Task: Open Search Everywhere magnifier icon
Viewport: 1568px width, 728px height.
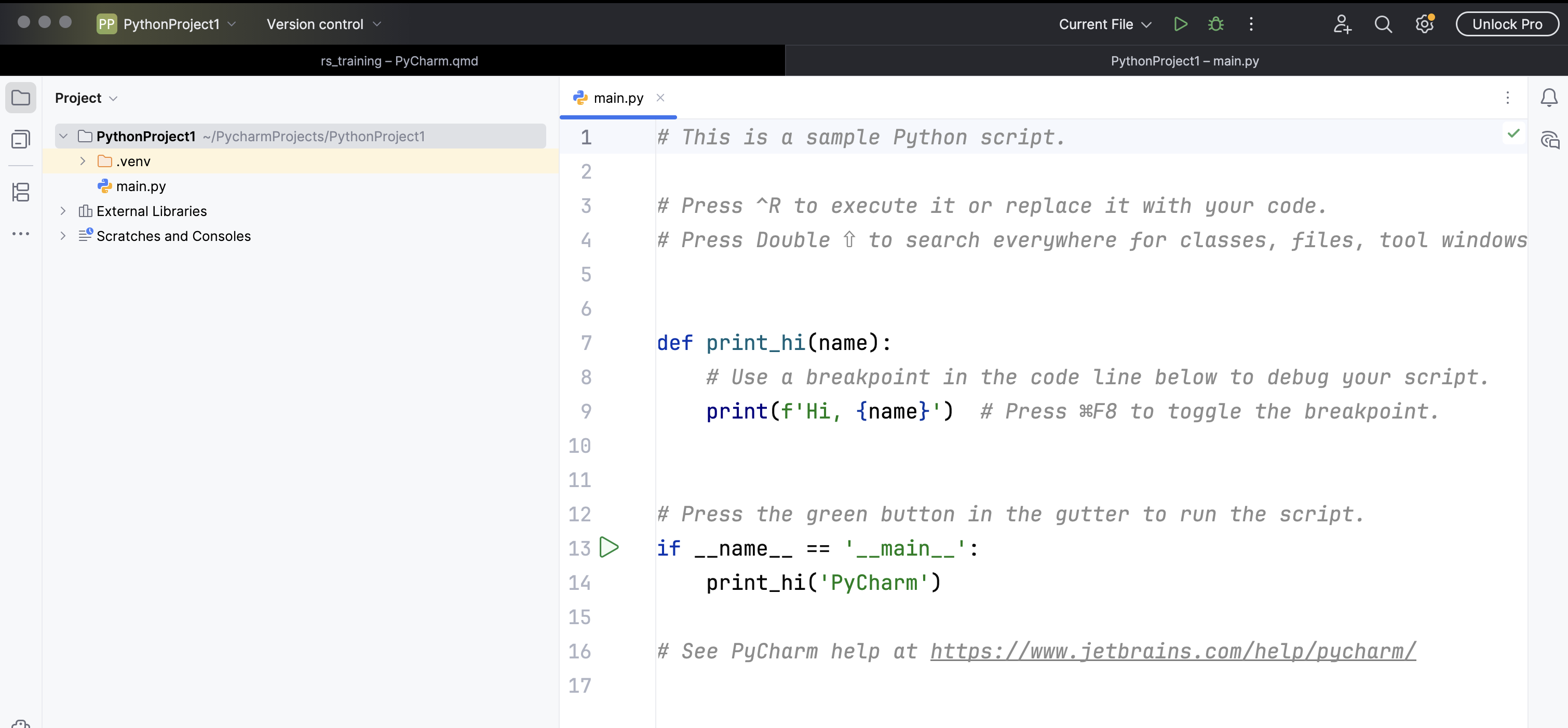Action: point(1383,24)
